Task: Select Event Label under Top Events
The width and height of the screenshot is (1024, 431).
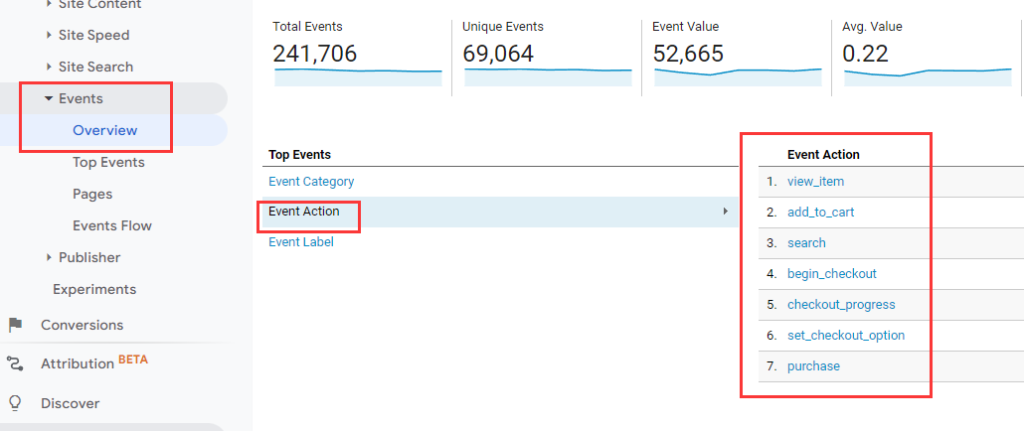Action: (x=301, y=241)
